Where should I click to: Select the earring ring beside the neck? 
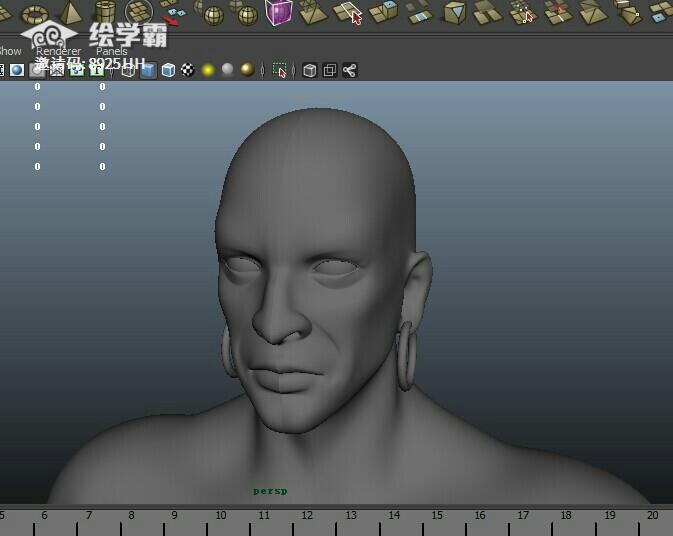coord(406,356)
